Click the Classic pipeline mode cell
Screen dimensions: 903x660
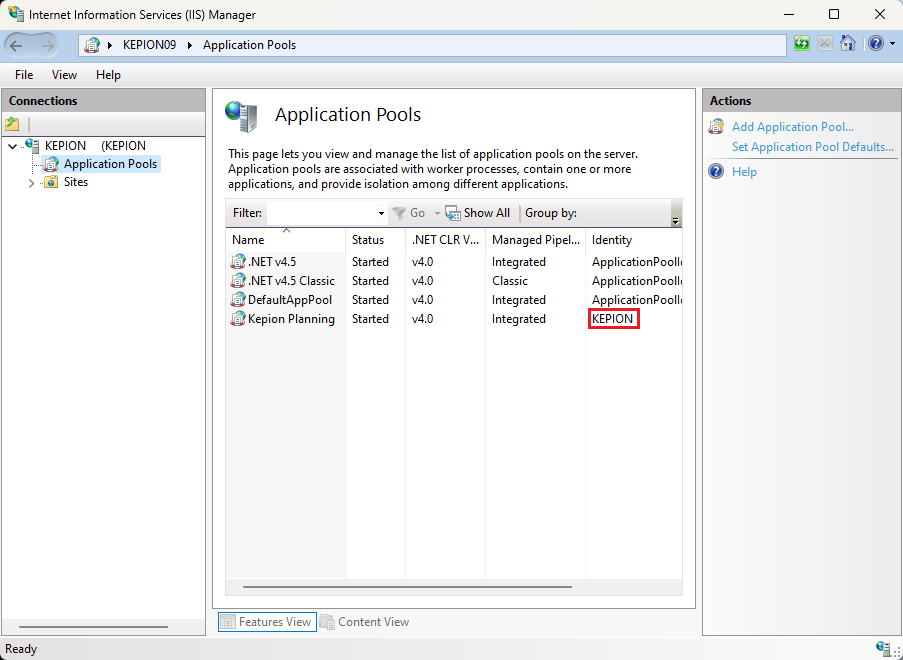(510, 280)
